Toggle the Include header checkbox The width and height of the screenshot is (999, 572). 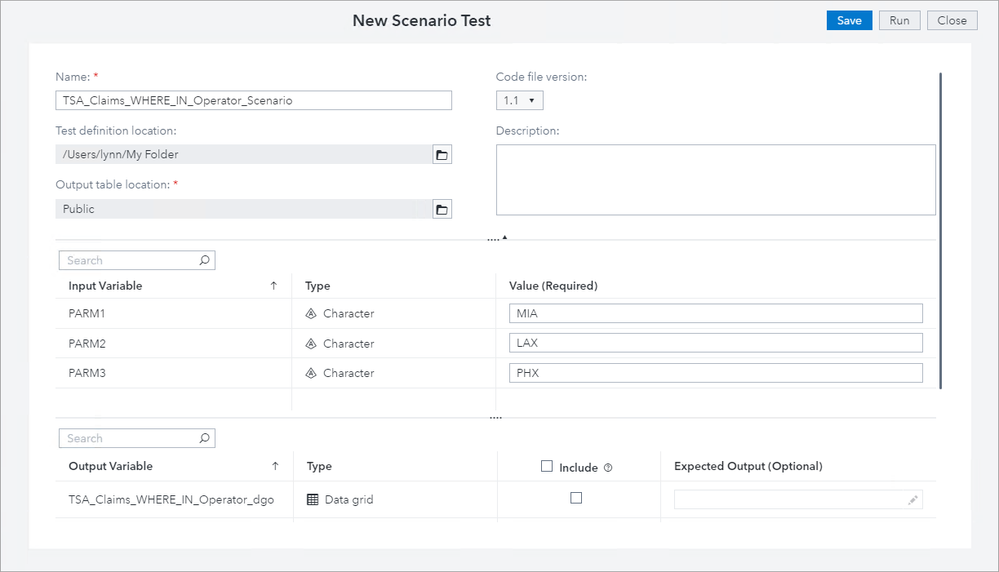pyautogui.click(x=546, y=466)
